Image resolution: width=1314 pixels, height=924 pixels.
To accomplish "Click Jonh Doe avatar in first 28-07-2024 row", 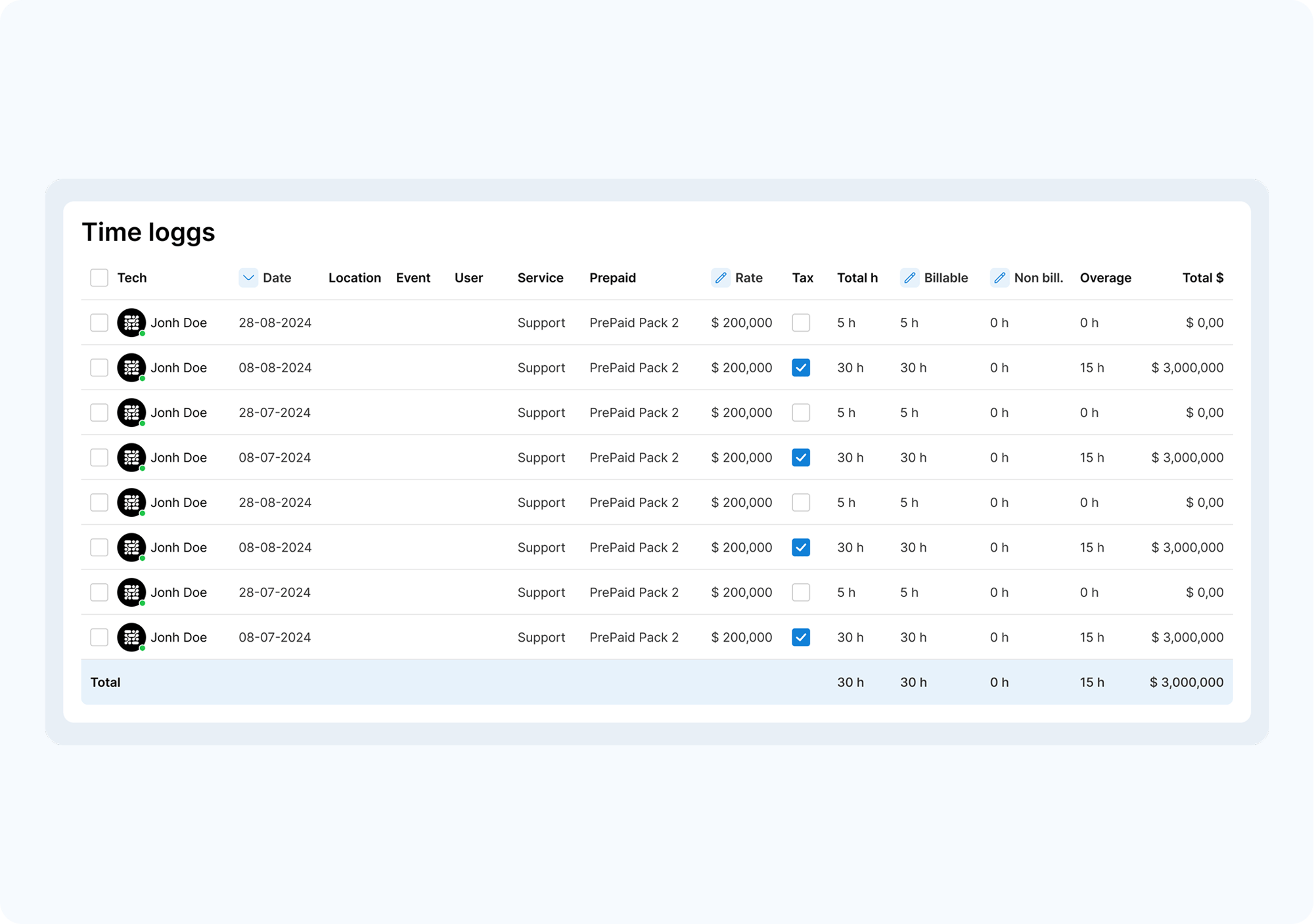I will point(131,412).
